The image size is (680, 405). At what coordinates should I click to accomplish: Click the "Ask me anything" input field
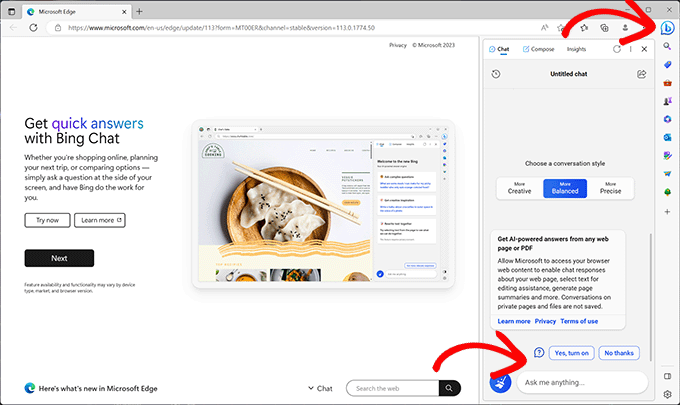[583, 382]
